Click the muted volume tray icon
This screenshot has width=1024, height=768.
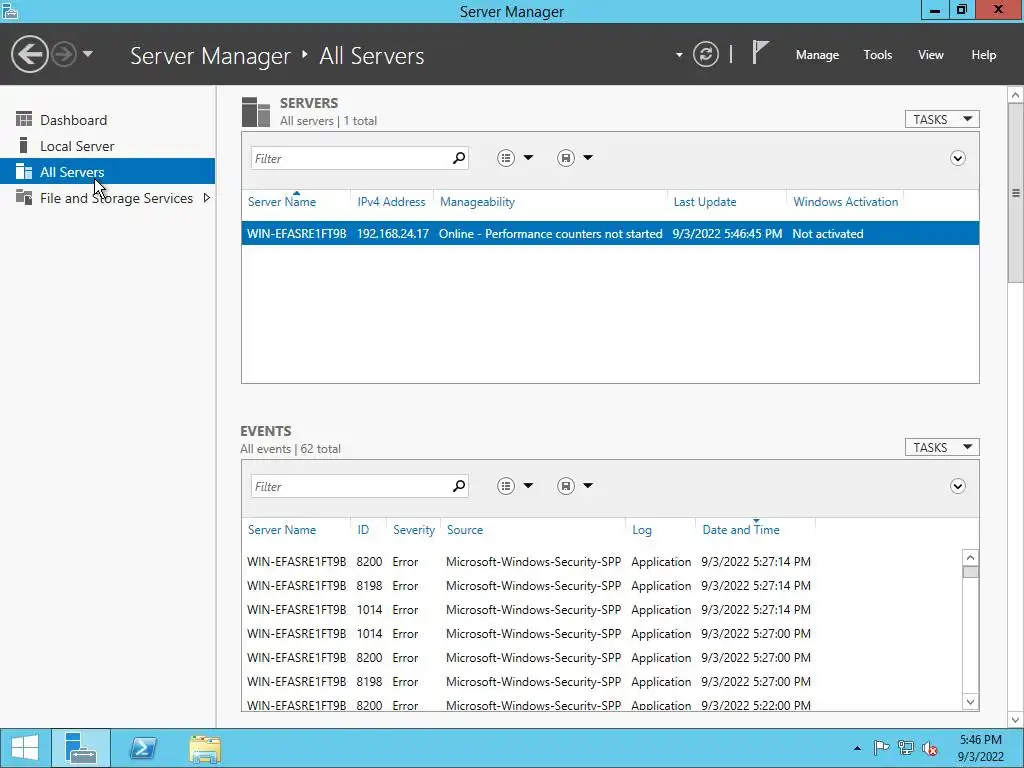[929, 748]
